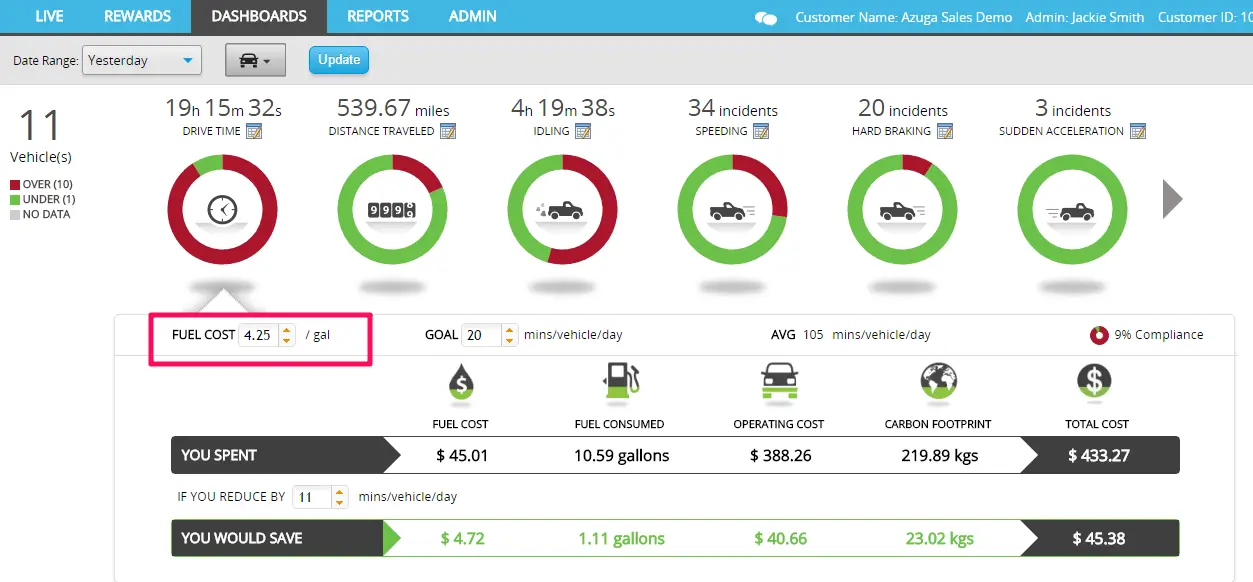
Task: Expand the next metrics arrow
Action: click(1173, 198)
